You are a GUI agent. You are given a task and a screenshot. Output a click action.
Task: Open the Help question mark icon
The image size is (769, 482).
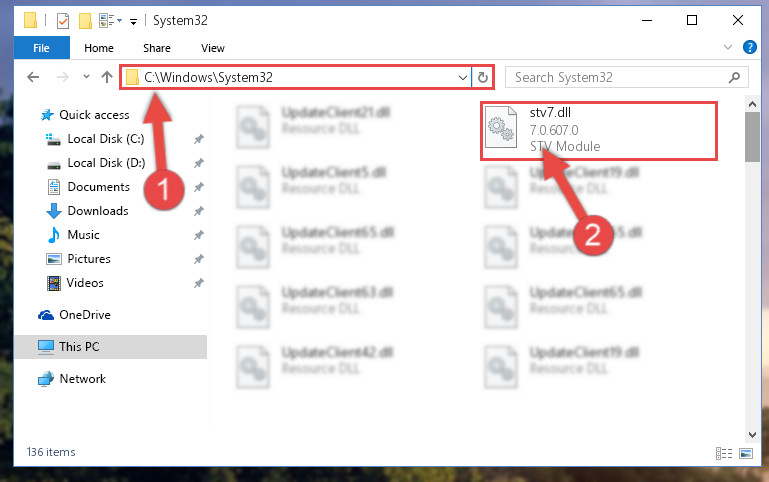point(749,47)
